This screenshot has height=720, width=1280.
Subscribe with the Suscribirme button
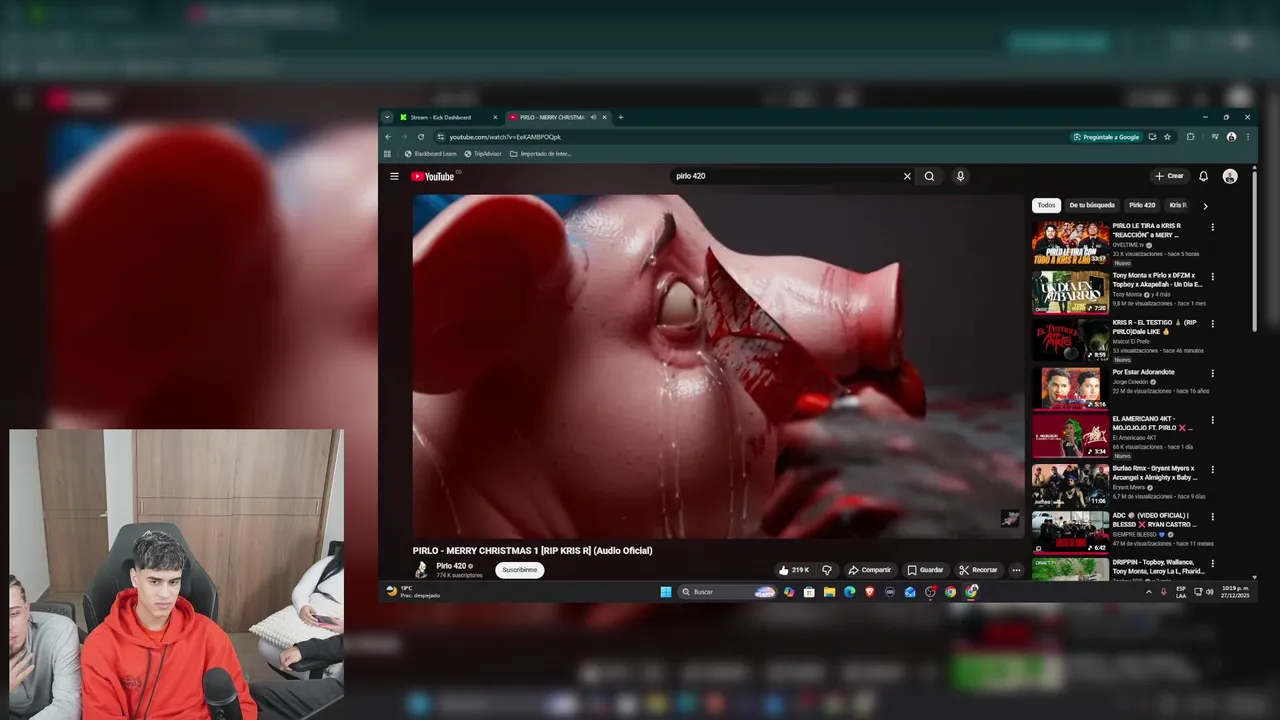tap(520, 570)
